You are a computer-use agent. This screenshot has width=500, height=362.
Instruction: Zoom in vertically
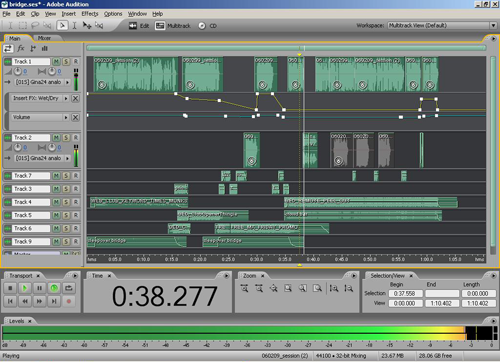[334, 288]
